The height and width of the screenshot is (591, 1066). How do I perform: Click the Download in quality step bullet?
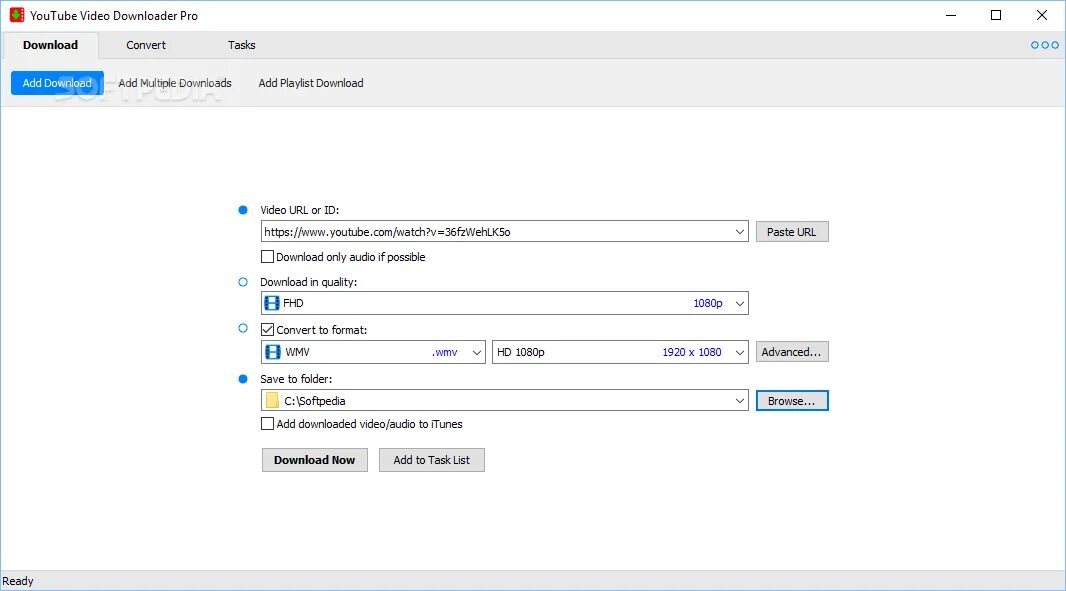(242, 282)
